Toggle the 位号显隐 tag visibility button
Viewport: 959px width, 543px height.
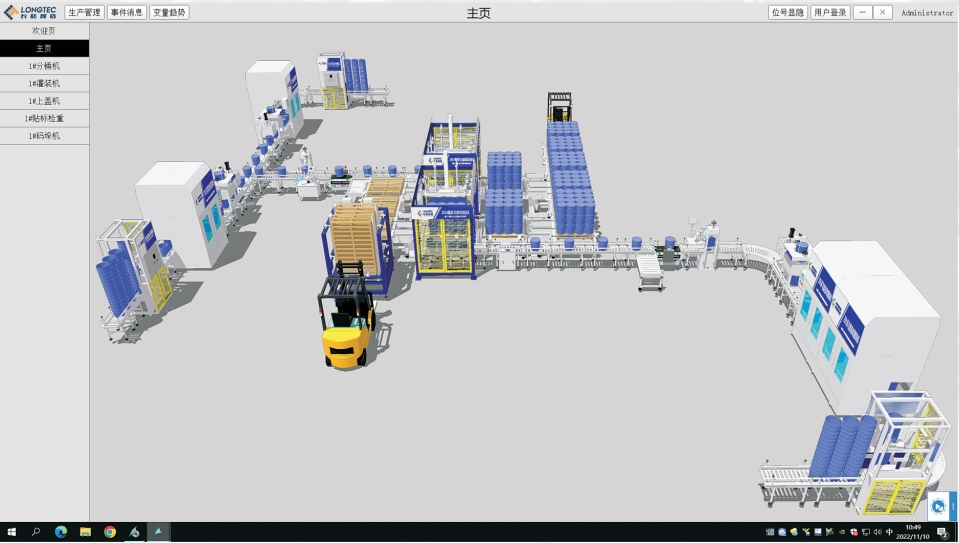pos(787,13)
